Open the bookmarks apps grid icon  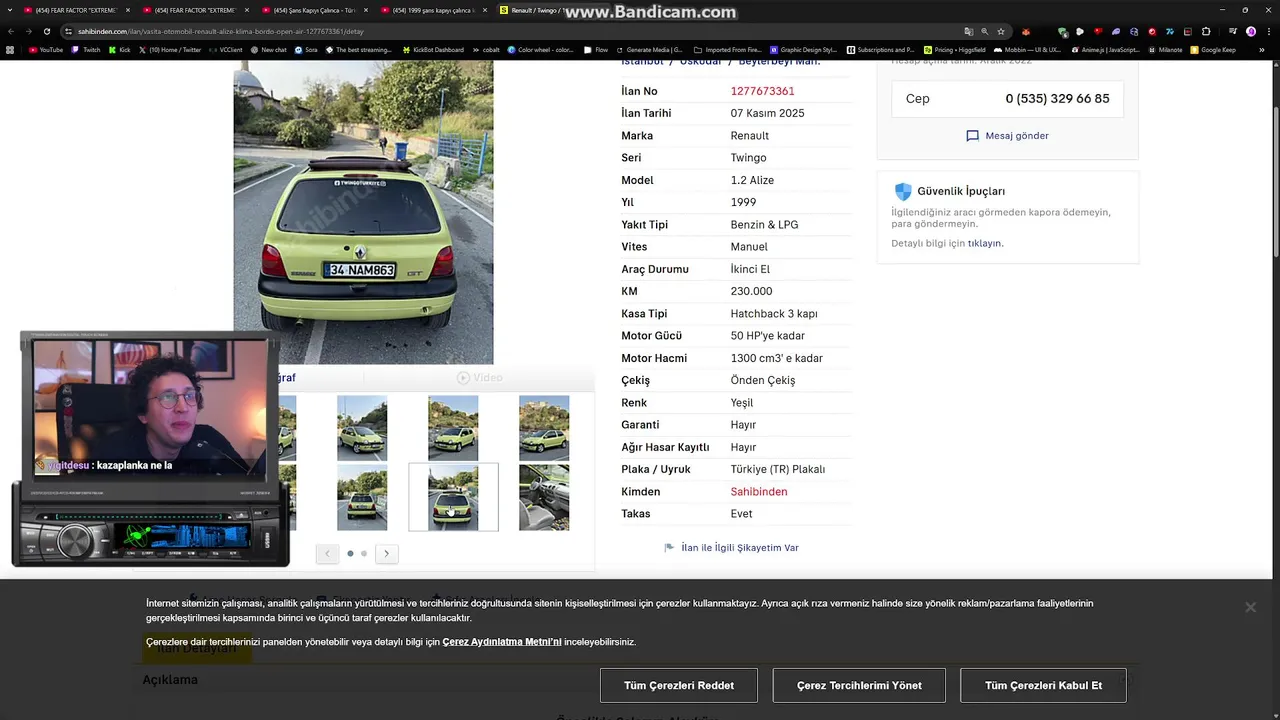(x=10, y=49)
